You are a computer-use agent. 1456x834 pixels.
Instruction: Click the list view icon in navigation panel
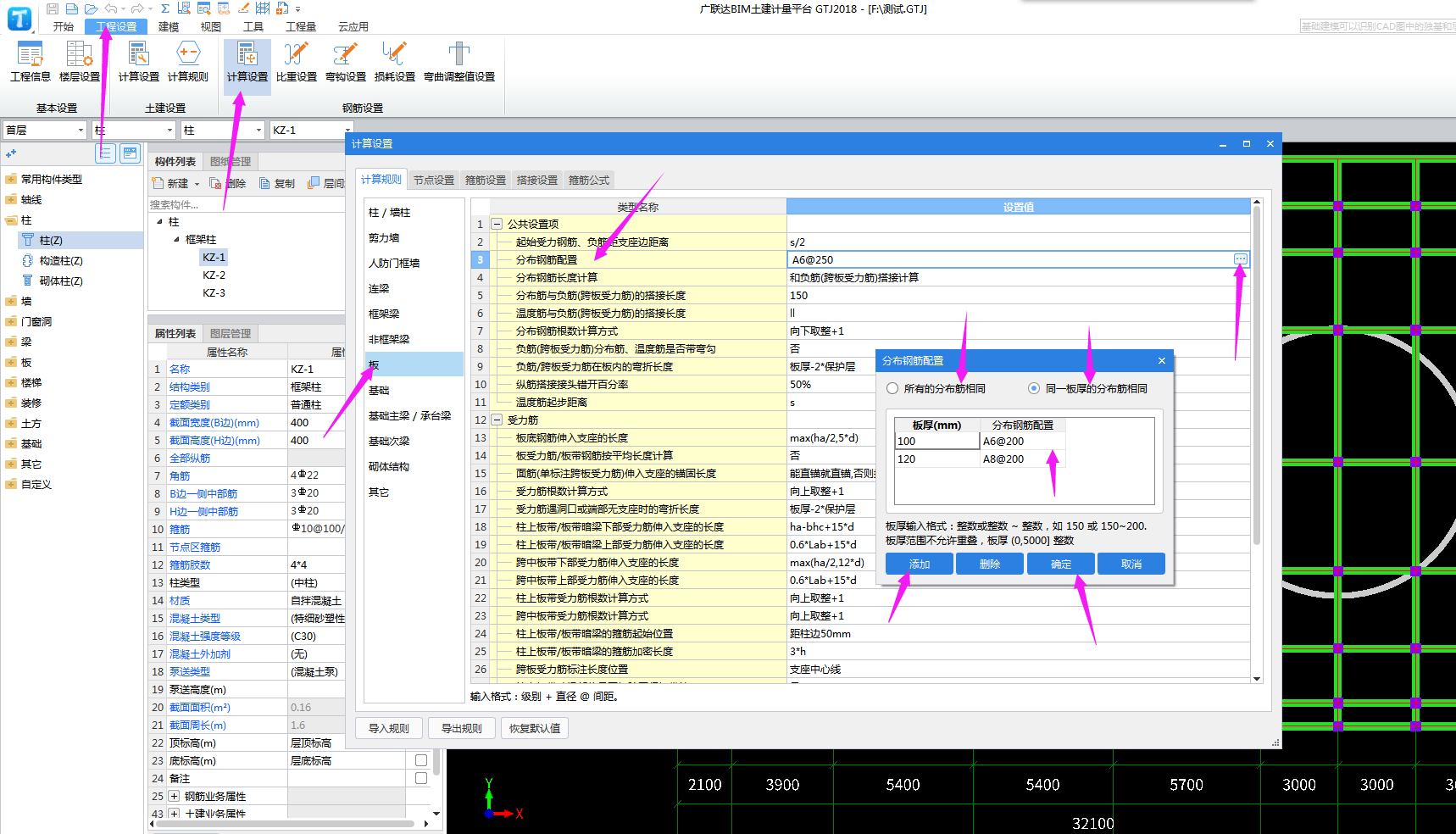[x=105, y=153]
